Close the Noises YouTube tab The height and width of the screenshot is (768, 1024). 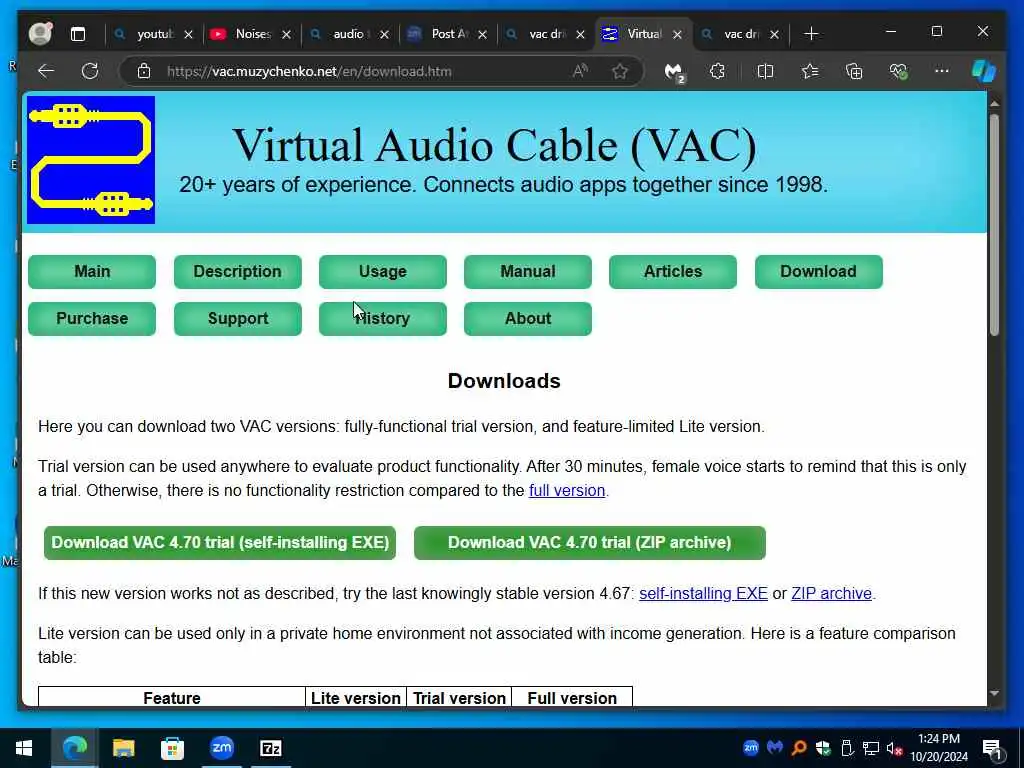(286, 35)
